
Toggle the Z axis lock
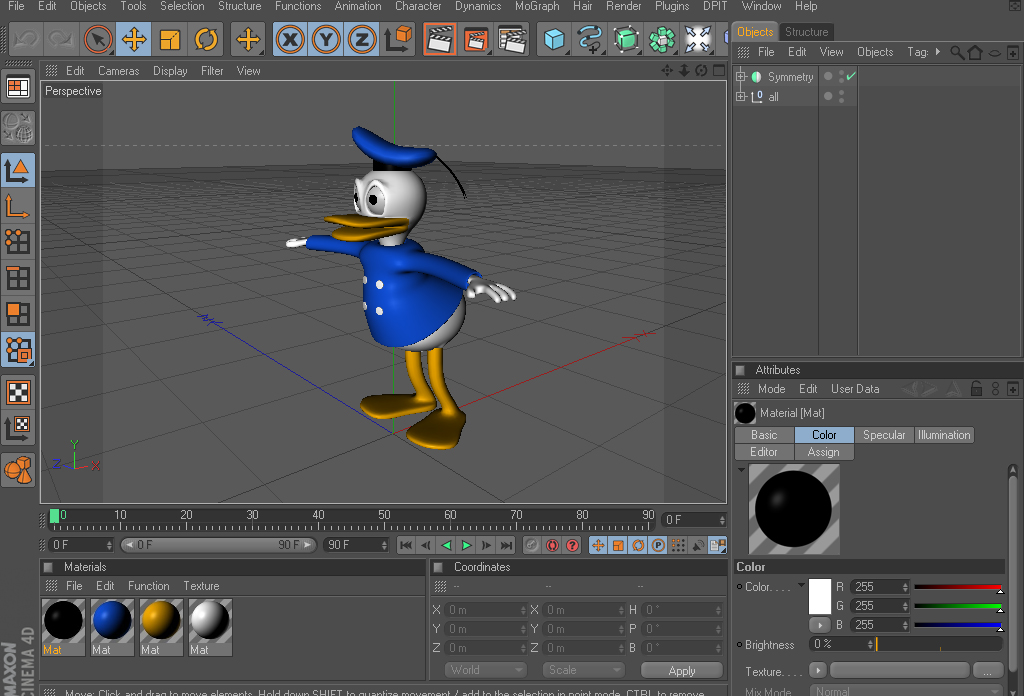pos(362,39)
